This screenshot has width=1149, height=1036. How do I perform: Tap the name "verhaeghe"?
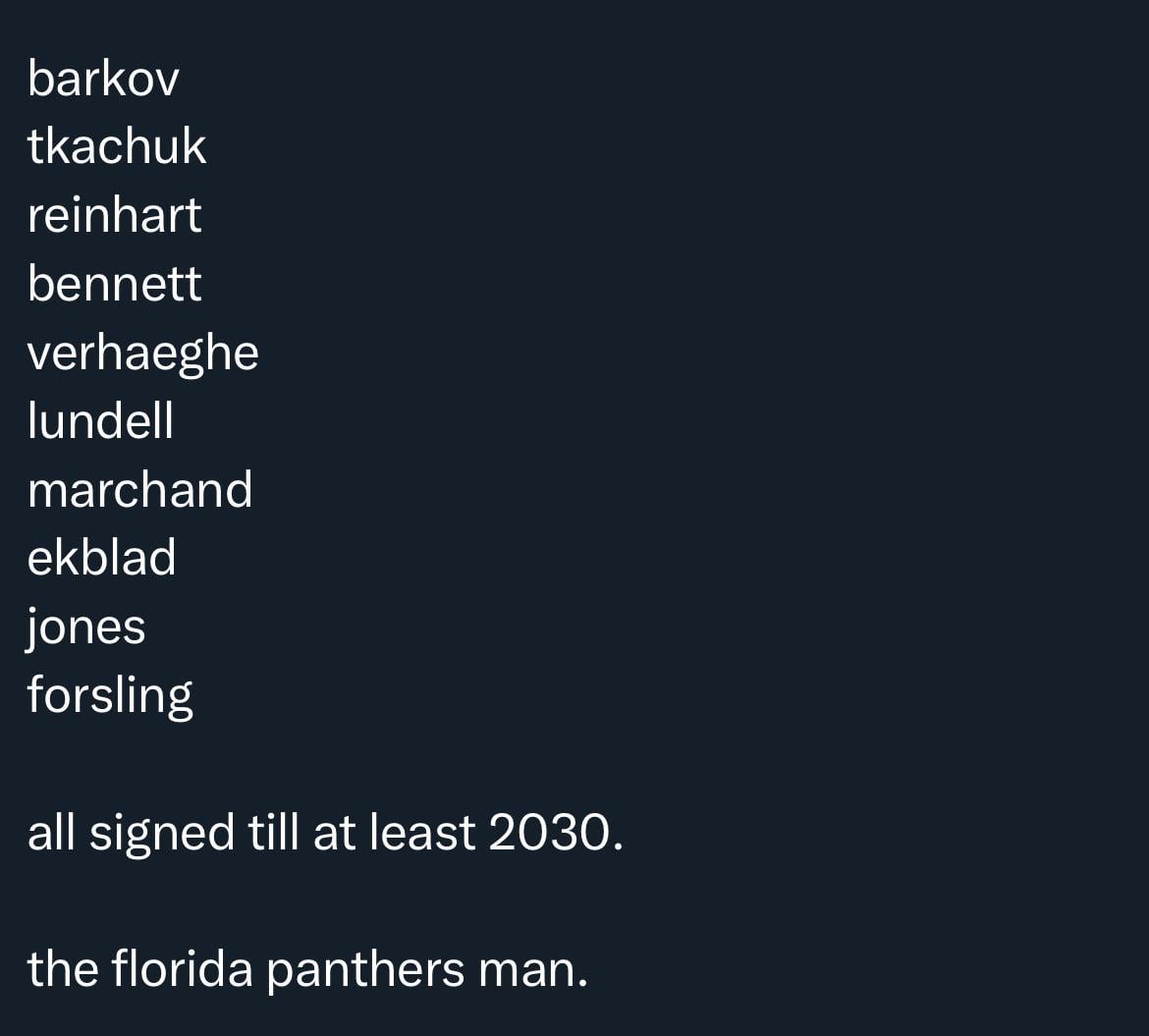coord(142,353)
